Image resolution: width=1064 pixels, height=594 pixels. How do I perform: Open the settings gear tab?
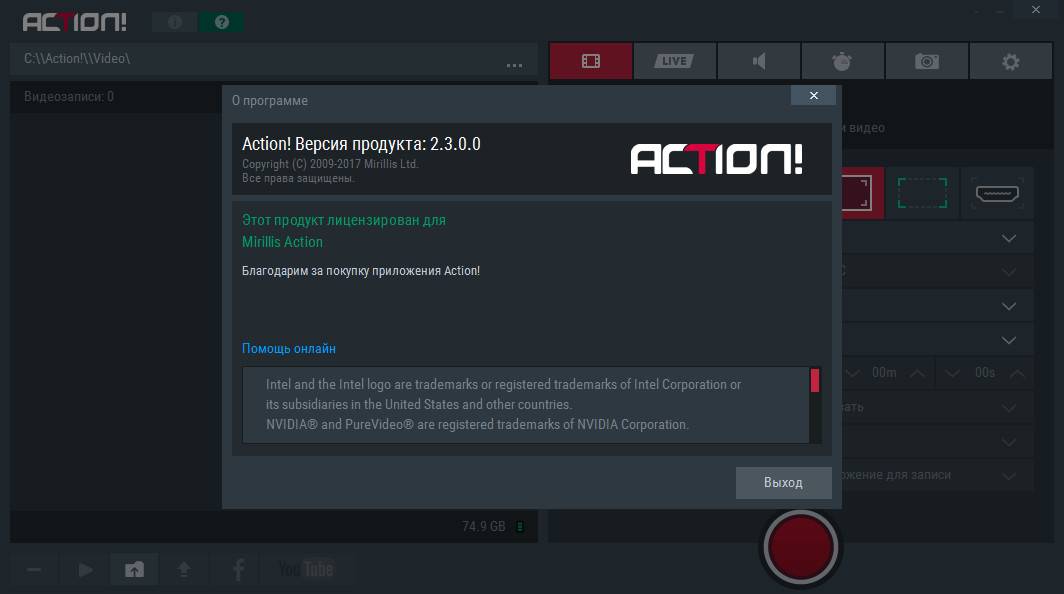pyautogui.click(x=1010, y=61)
